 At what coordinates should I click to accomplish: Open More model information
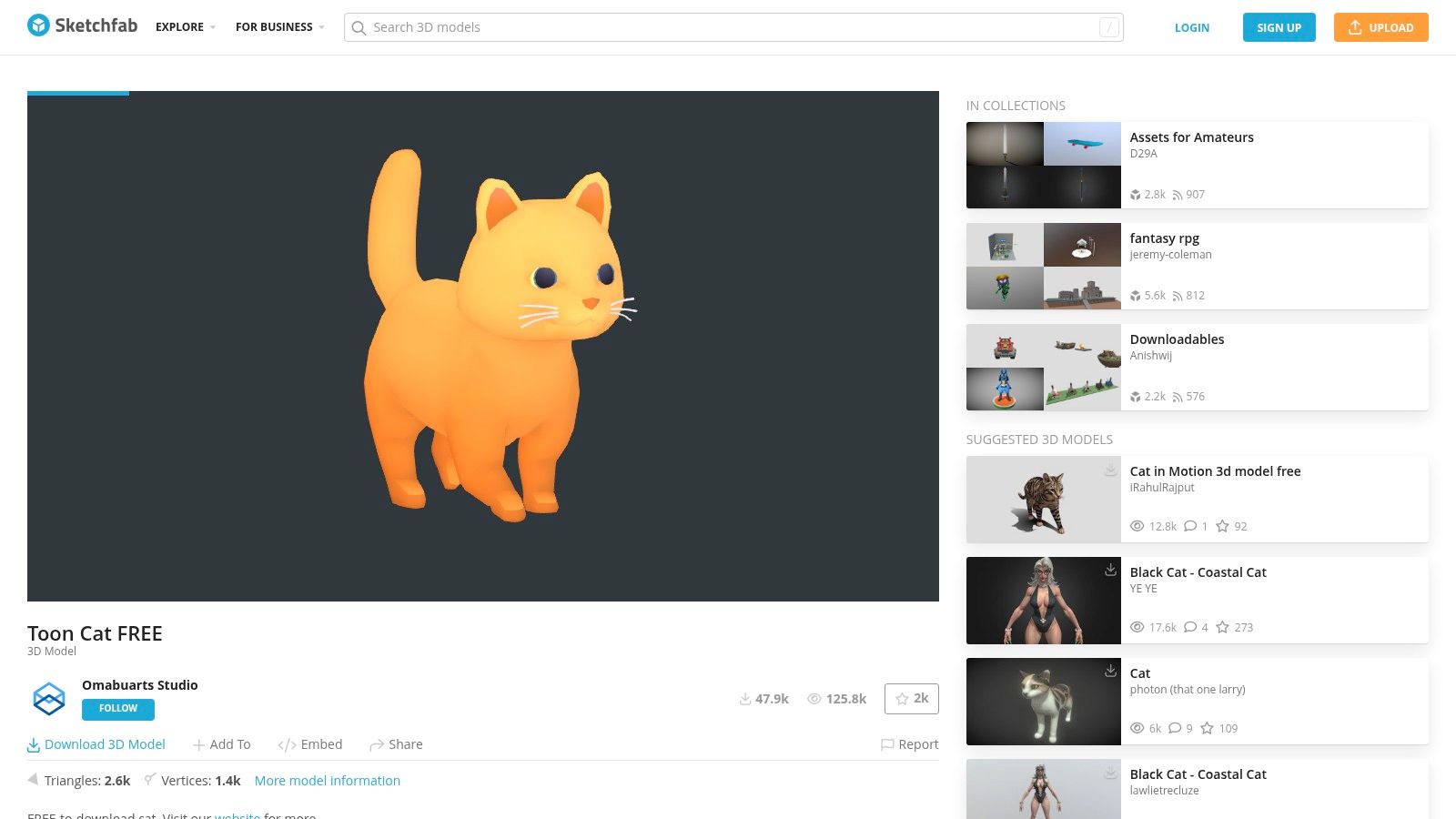(x=328, y=781)
